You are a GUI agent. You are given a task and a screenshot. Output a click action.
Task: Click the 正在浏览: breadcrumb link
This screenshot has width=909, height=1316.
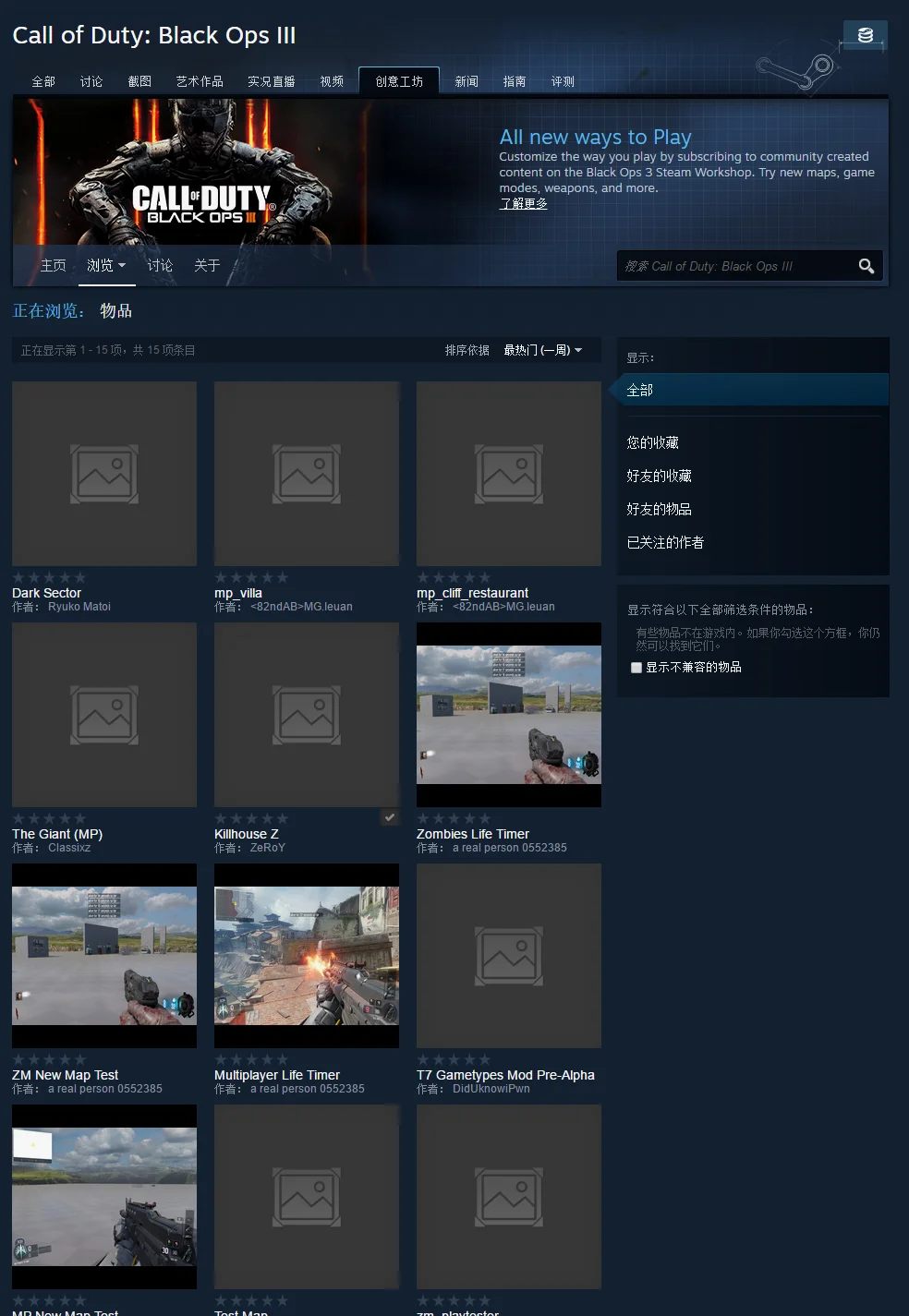tap(49, 310)
